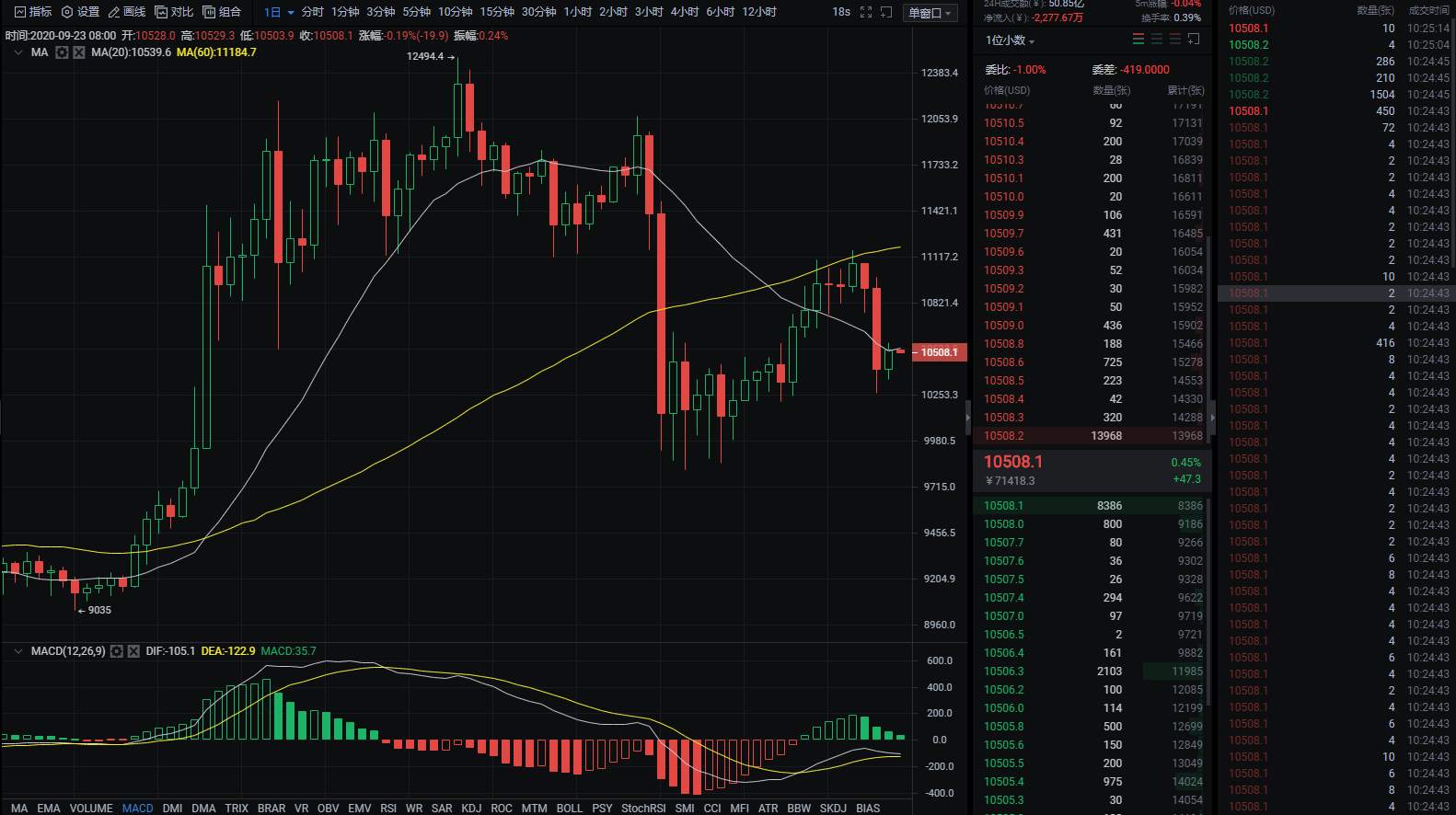Click the 12494.4 high-price marker on chart
1456x815 pixels.
pos(431,56)
